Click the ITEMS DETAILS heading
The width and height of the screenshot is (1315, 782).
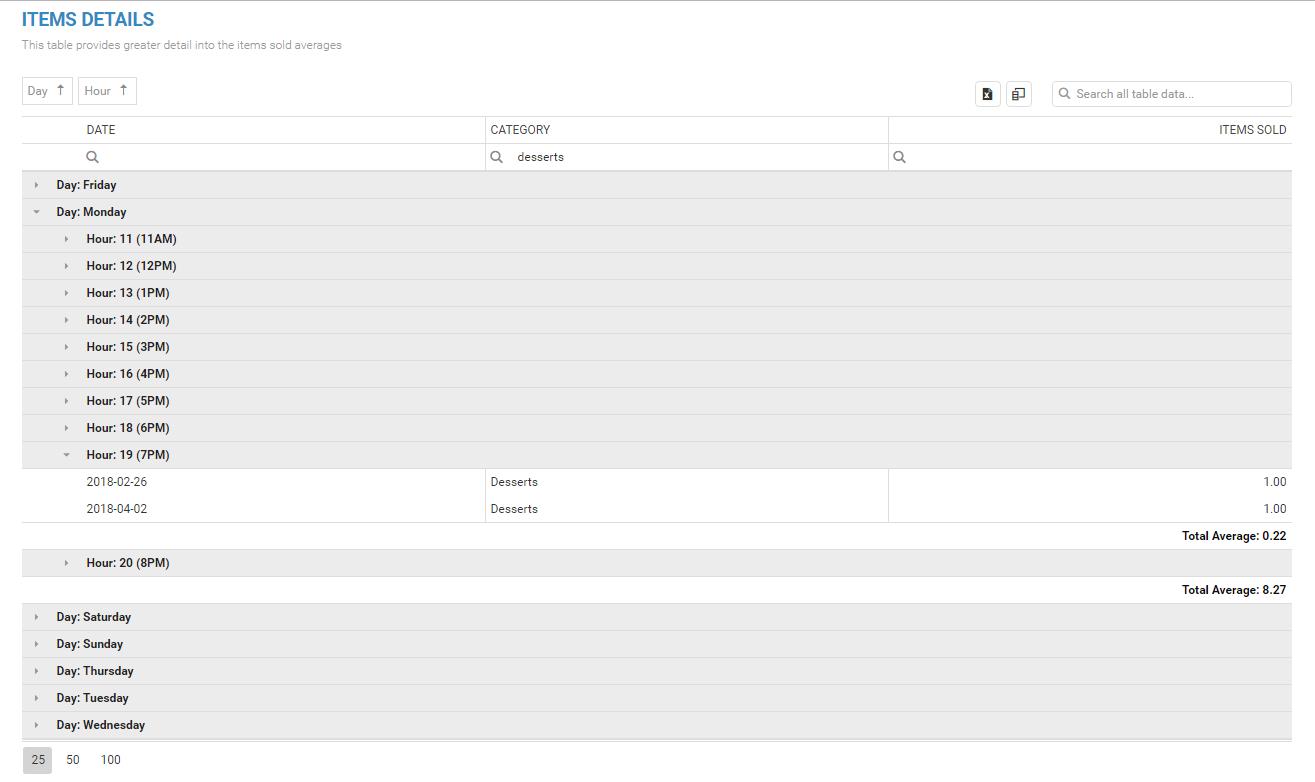pyautogui.click(x=88, y=20)
